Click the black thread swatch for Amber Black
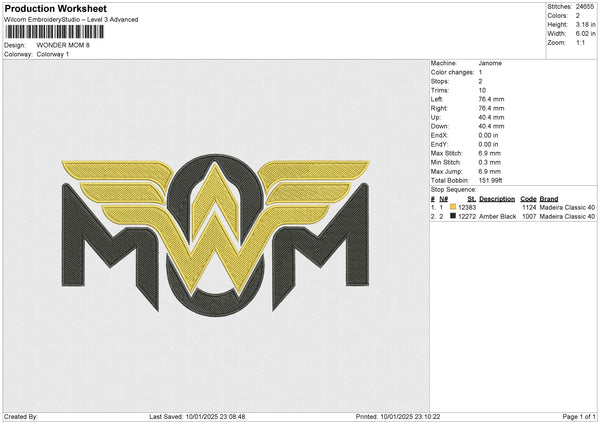 coord(453,216)
